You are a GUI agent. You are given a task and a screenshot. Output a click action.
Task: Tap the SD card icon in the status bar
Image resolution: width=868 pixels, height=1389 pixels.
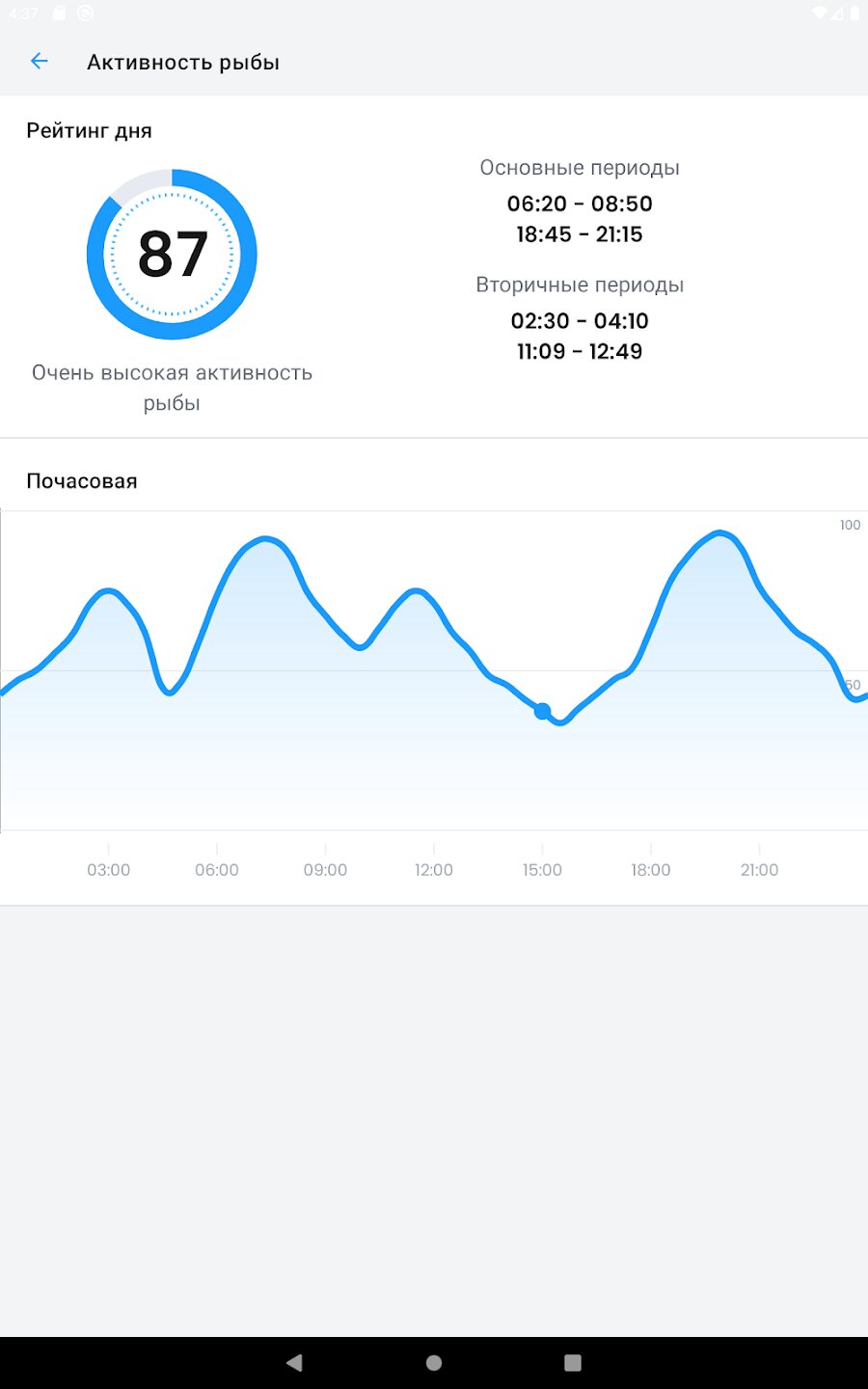[60, 14]
